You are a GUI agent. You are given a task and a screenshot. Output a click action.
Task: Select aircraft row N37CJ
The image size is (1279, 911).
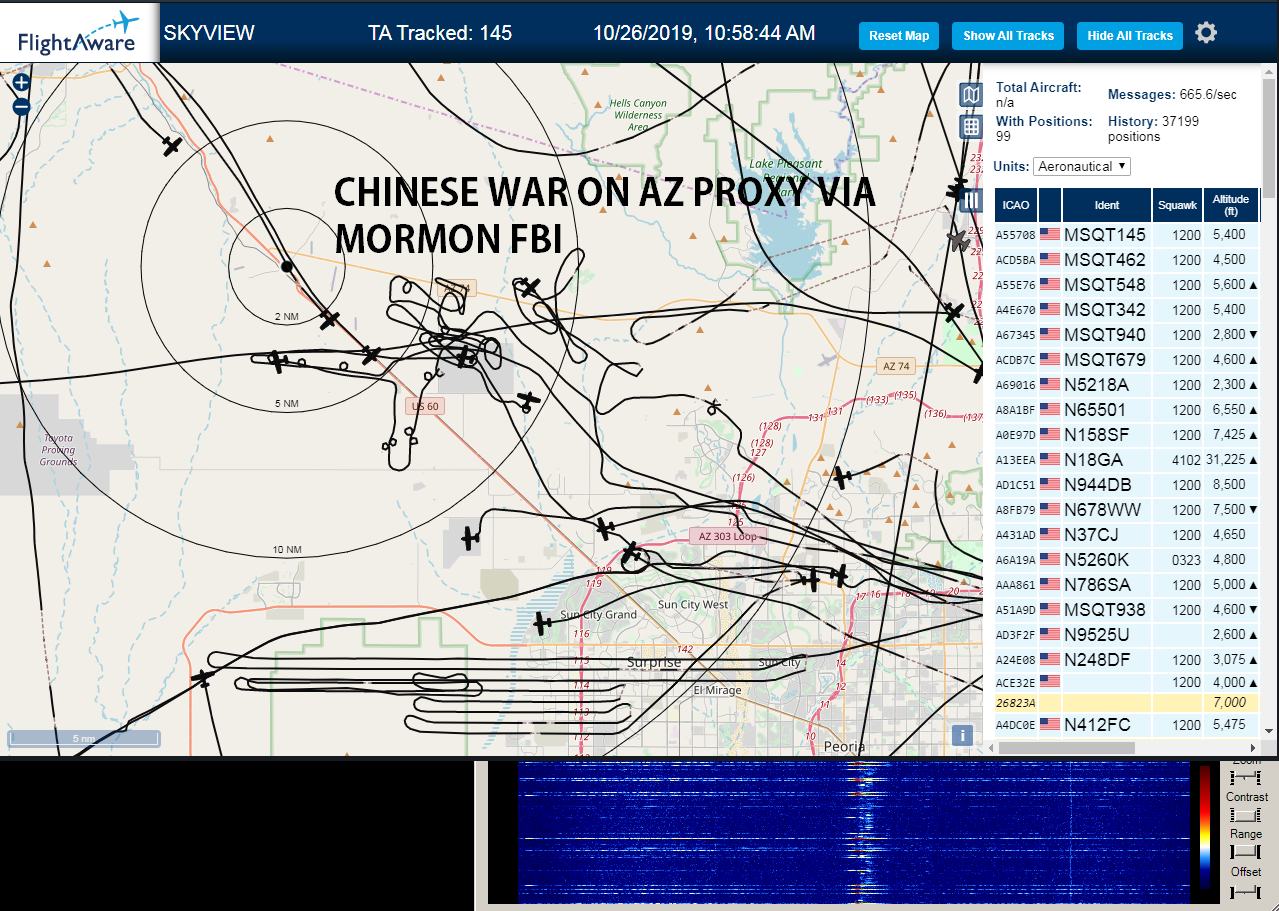click(x=1126, y=535)
